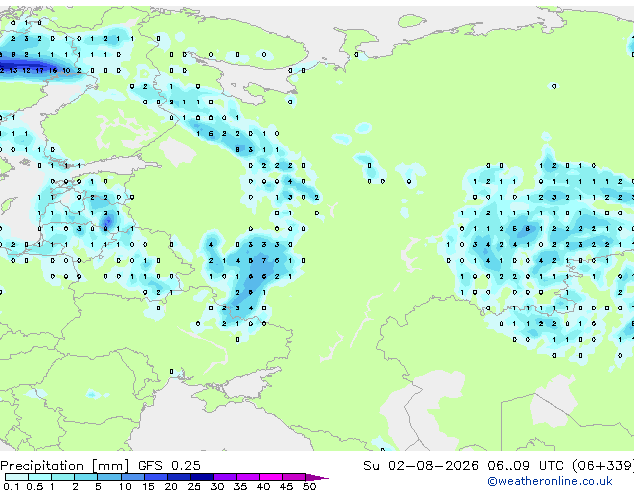The height and width of the screenshot is (490, 634).
Task: Pick the legend swatch between 20 and 25
Action: (179, 477)
